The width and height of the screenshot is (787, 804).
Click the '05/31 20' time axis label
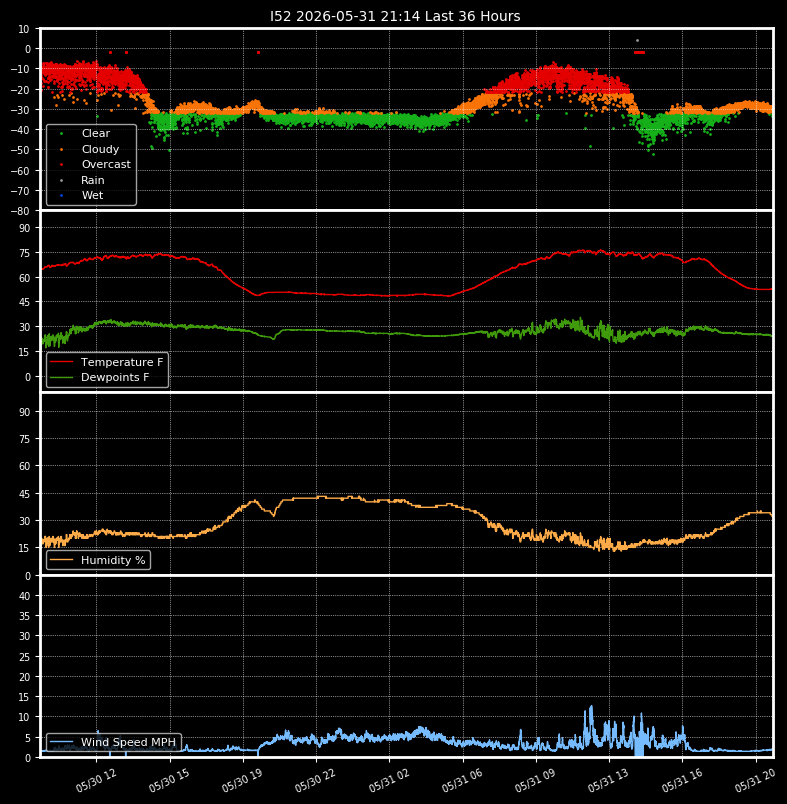click(x=755, y=781)
